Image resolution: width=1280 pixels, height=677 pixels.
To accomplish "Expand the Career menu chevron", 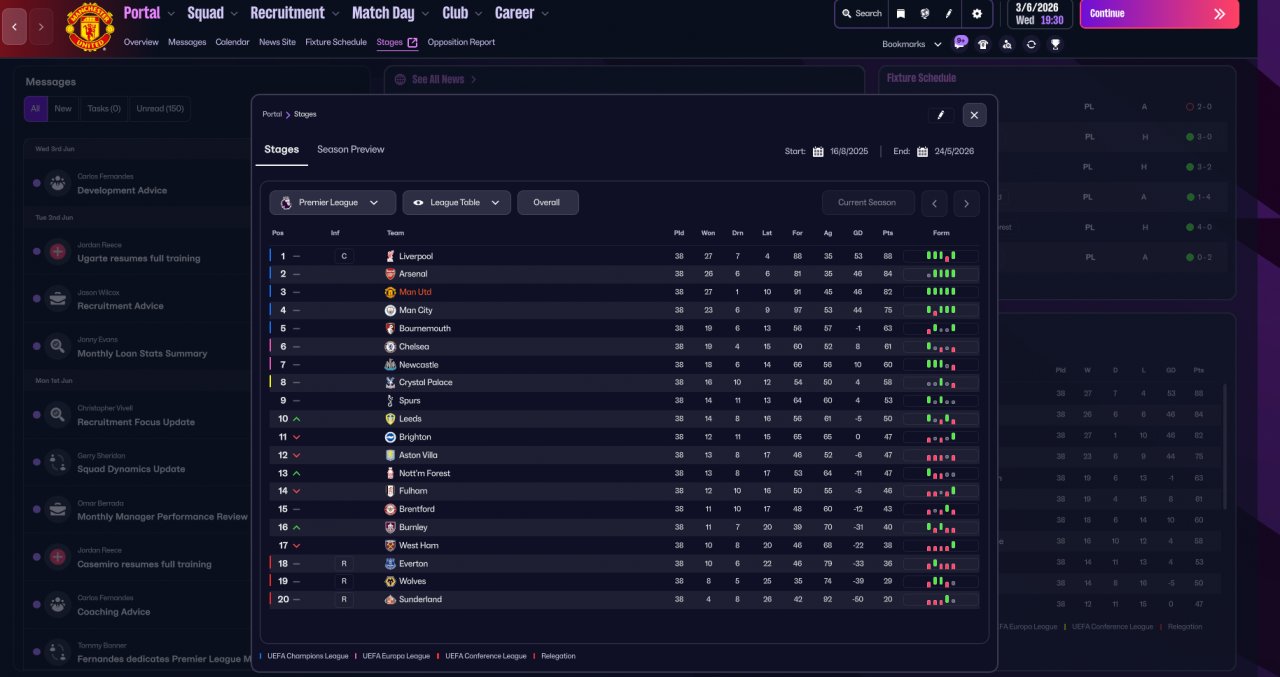I will click(544, 14).
